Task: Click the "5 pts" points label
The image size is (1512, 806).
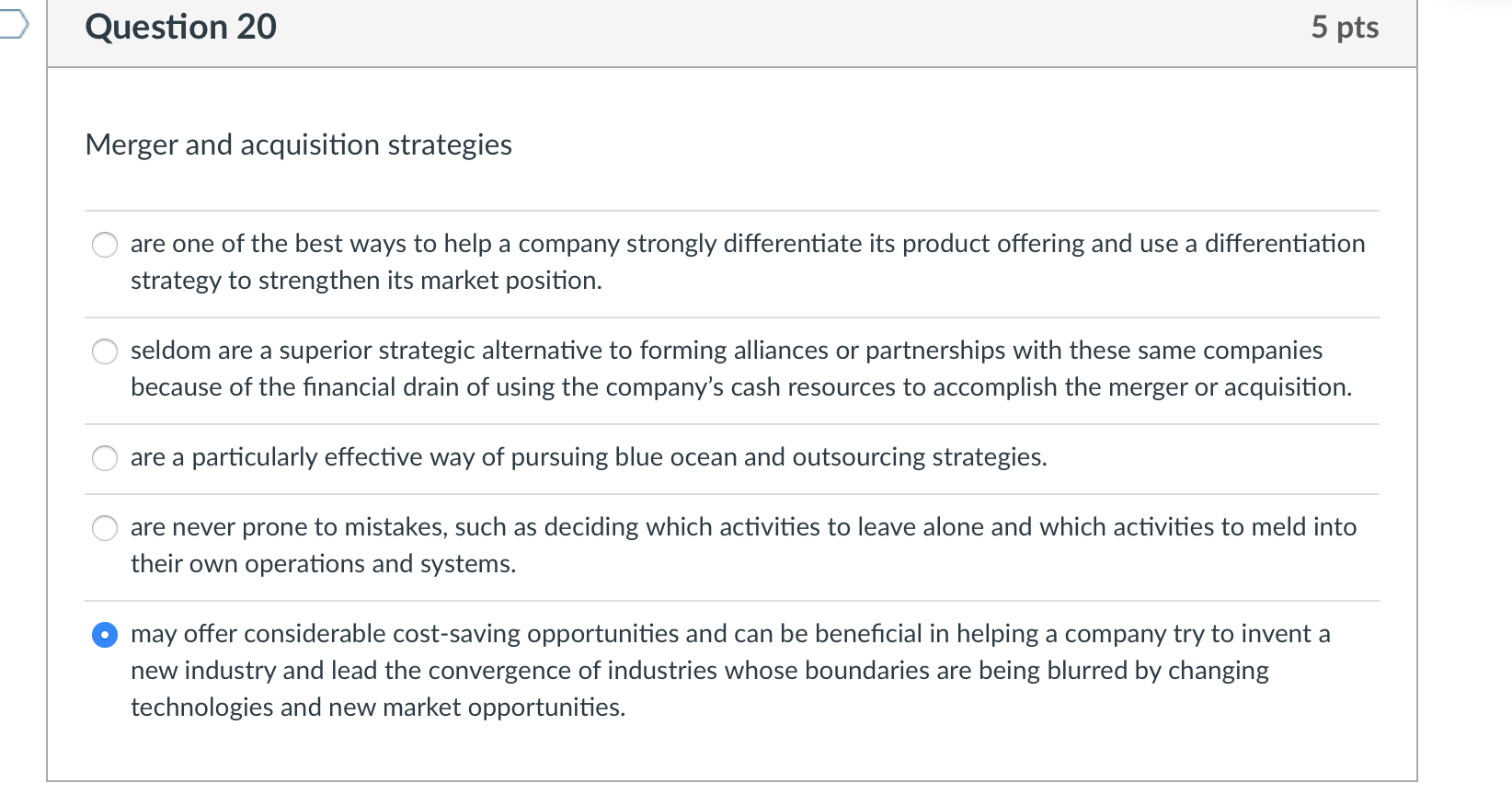Action: click(1345, 27)
